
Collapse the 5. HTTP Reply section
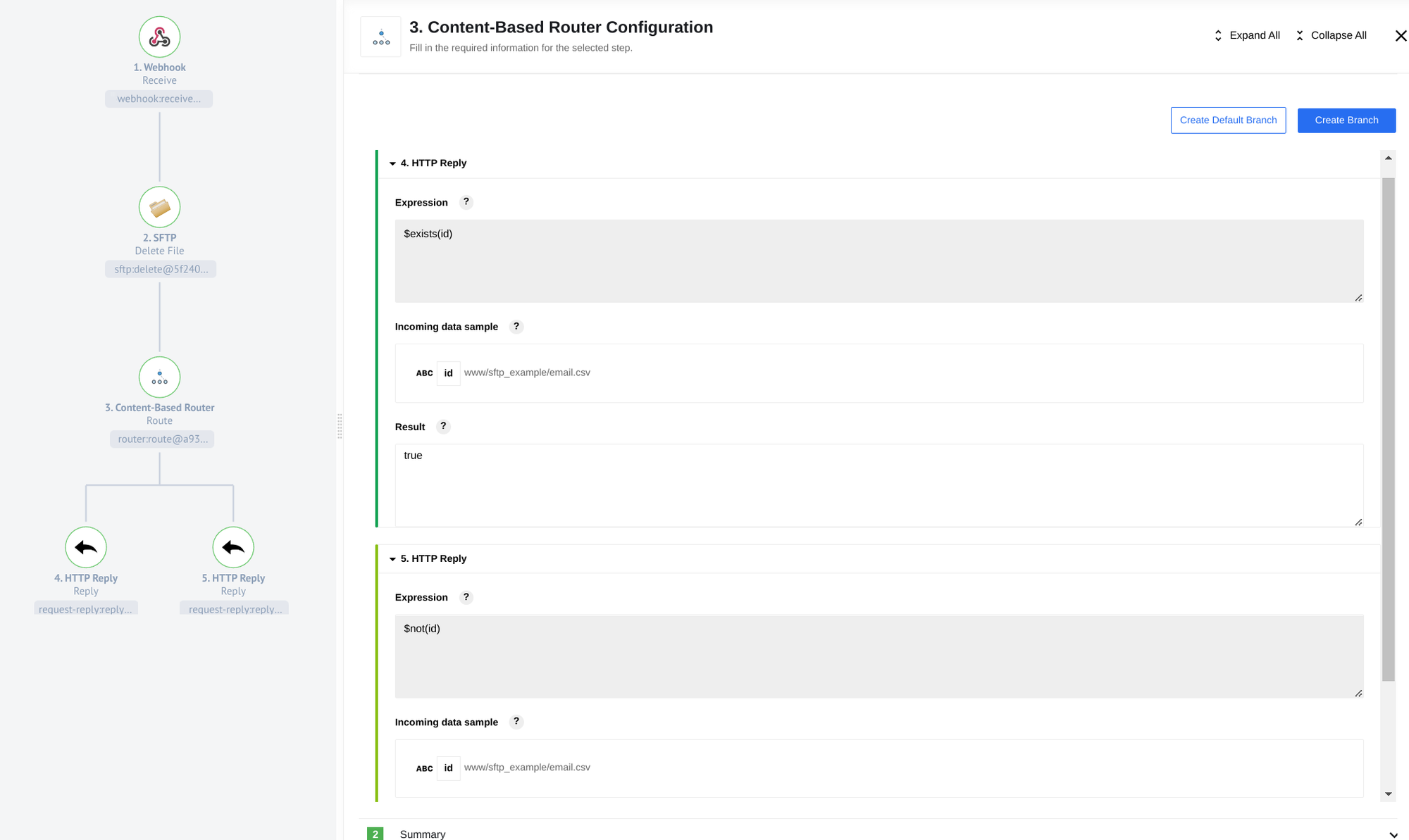click(x=392, y=558)
